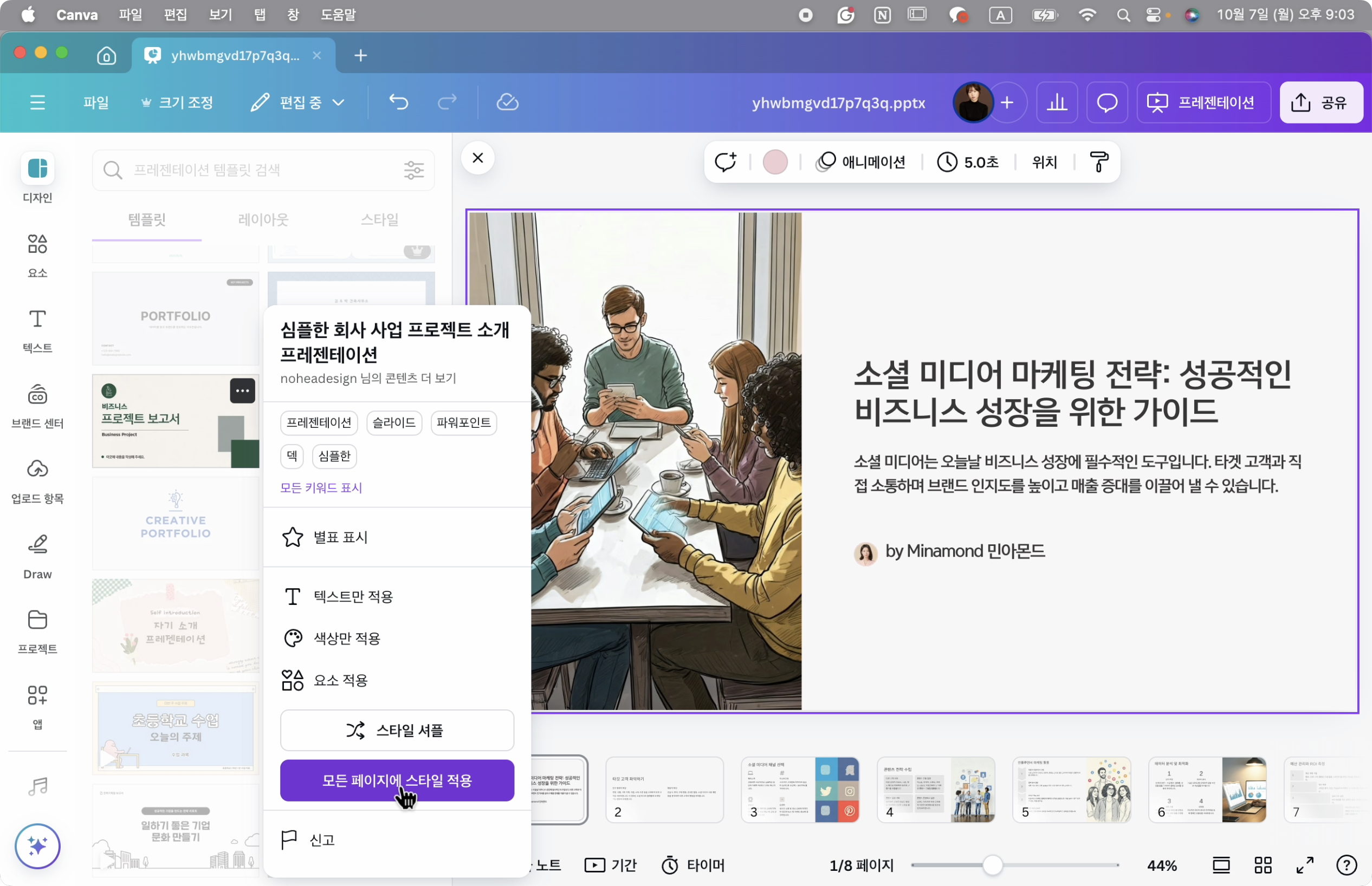1372x886 pixels.
Task: Open the music note audio panel
Action: click(x=37, y=786)
